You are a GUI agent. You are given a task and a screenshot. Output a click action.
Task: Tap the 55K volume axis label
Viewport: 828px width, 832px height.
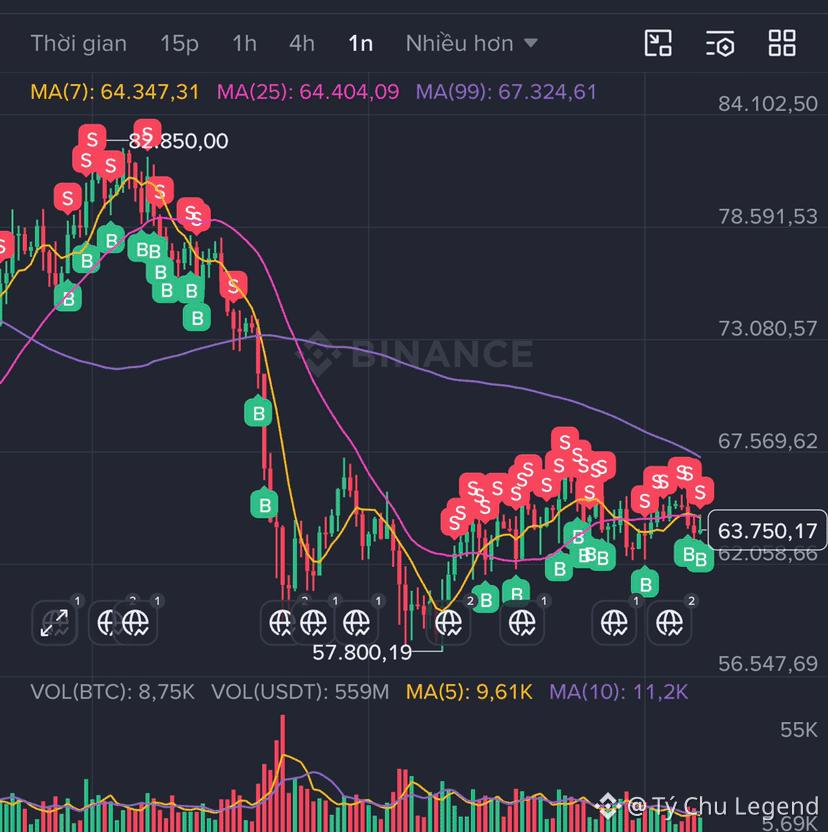[x=799, y=730]
